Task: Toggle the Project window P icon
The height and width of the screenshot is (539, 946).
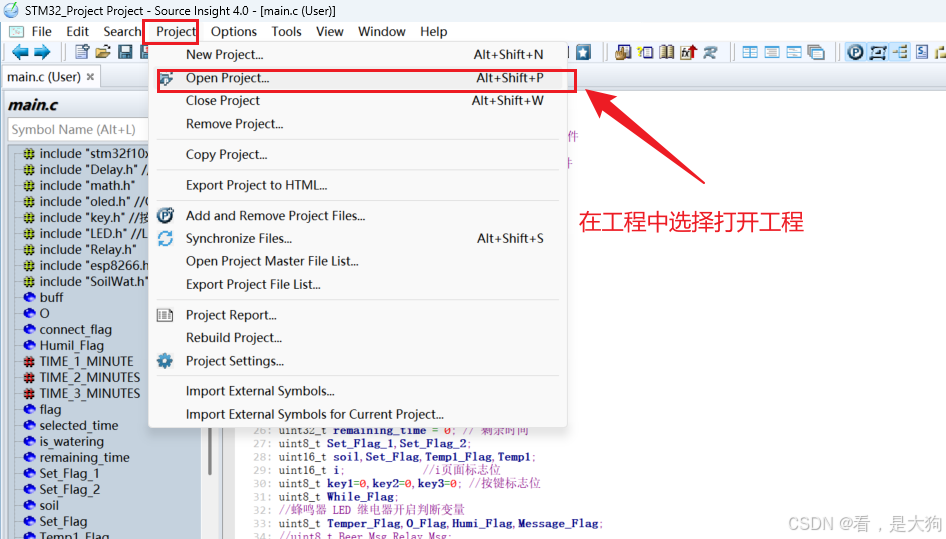Action: click(x=855, y=53)
